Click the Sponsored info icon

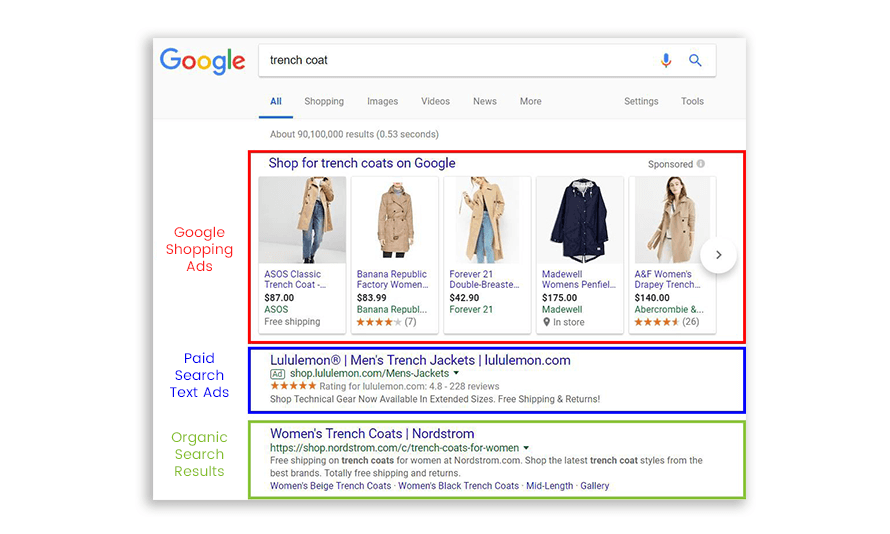[701, 164]
